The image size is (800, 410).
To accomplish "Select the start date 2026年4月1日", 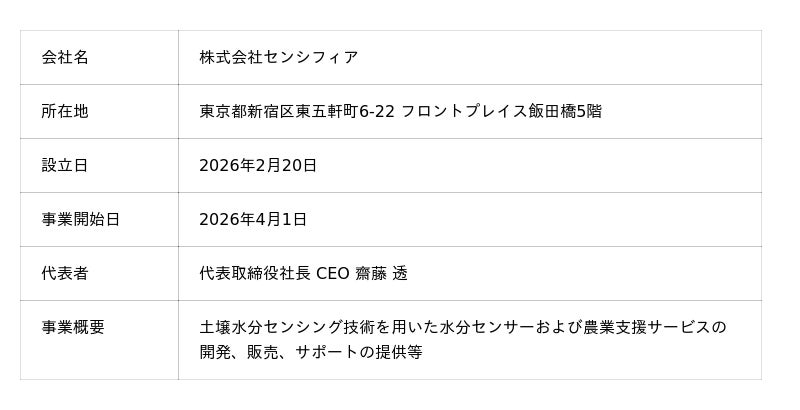I will coord(253,219).
